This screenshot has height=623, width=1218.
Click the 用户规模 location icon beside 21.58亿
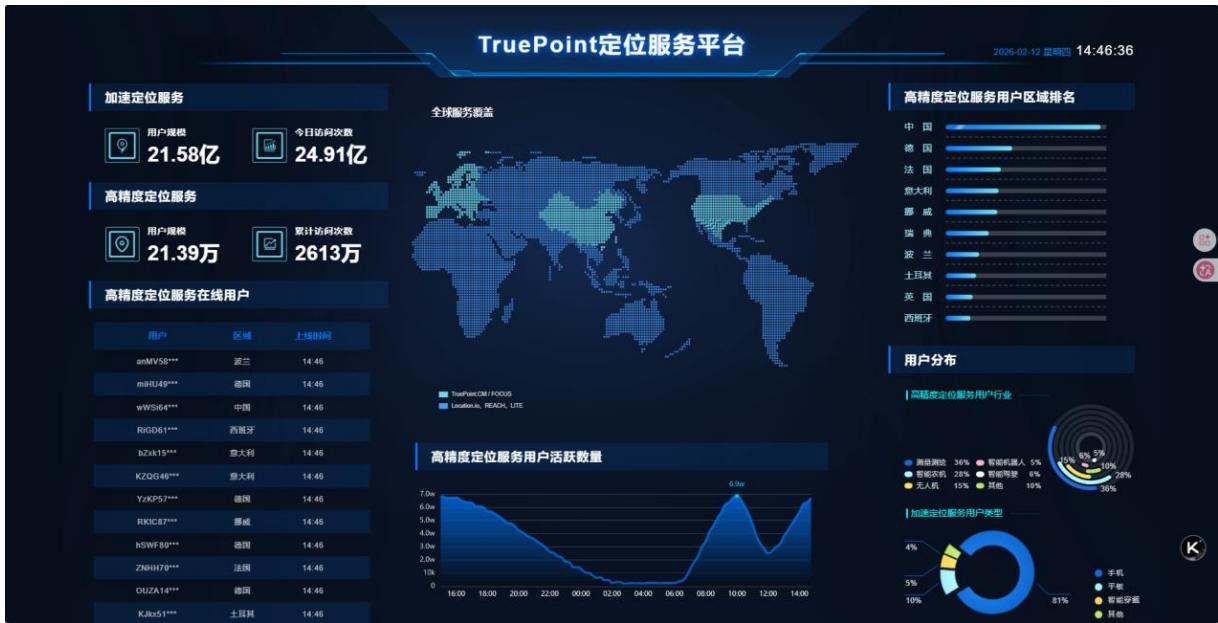121,146
